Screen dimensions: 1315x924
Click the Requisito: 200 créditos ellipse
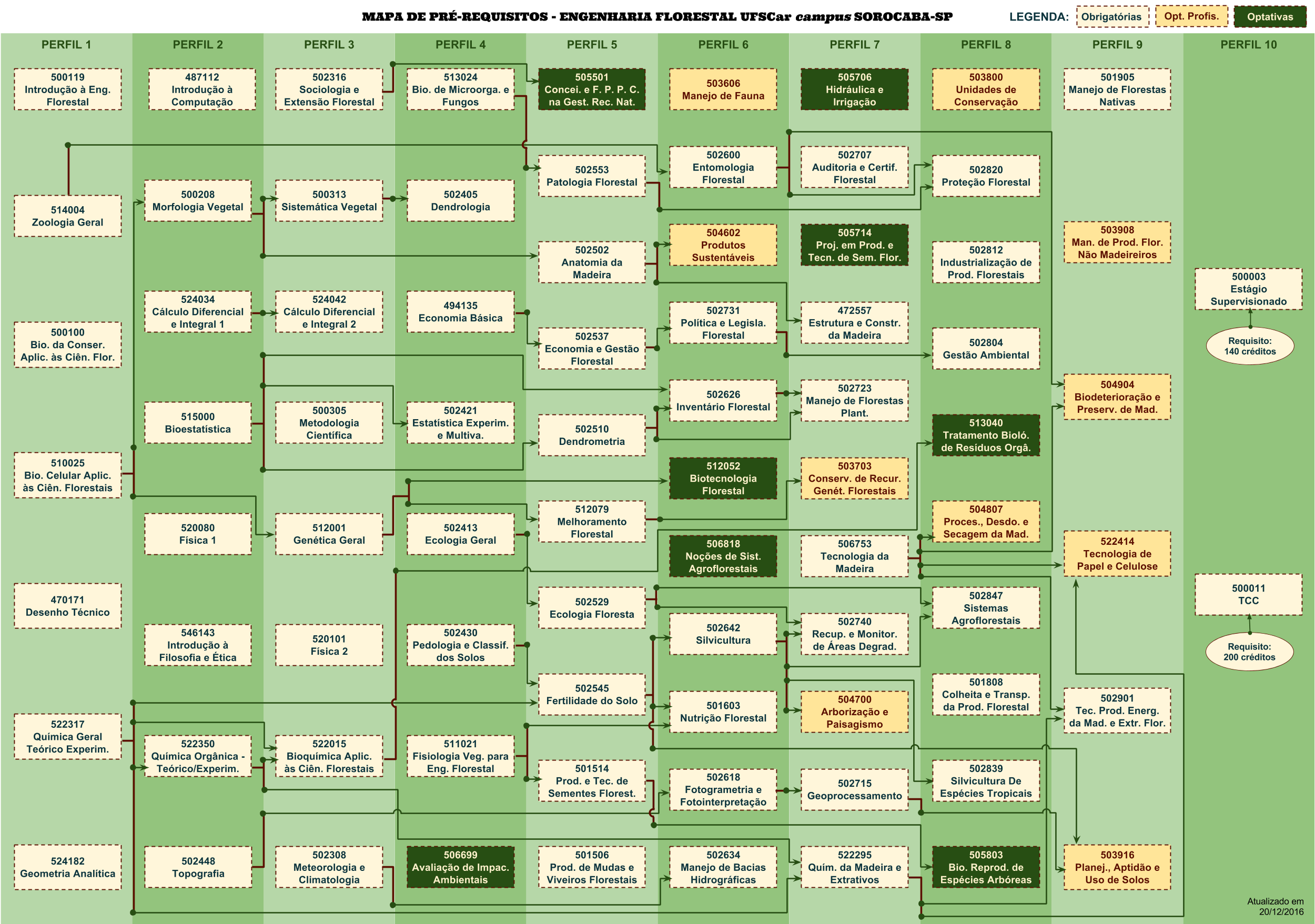pos(1249,652)
